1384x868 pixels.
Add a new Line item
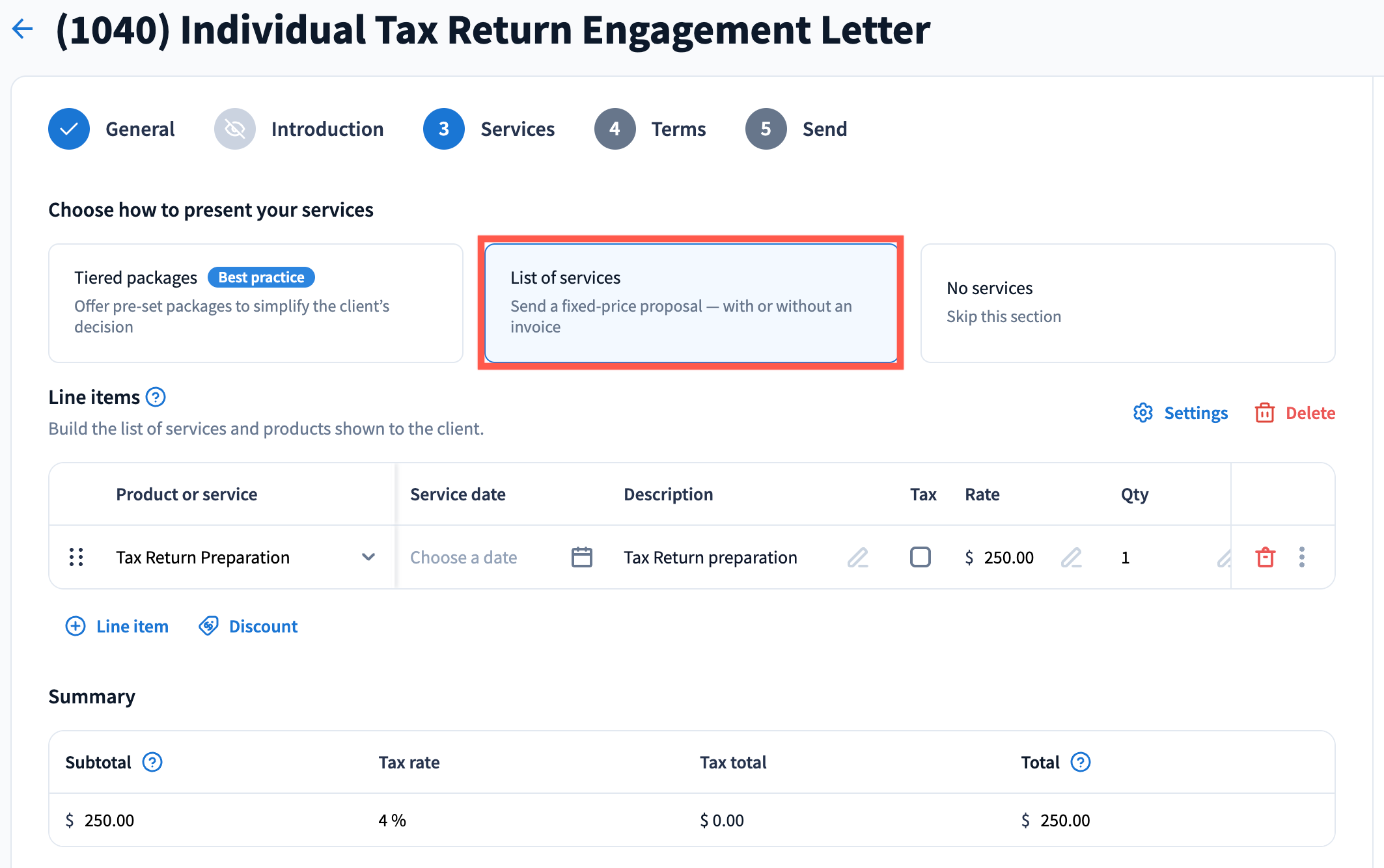click(x=117, y=626)
